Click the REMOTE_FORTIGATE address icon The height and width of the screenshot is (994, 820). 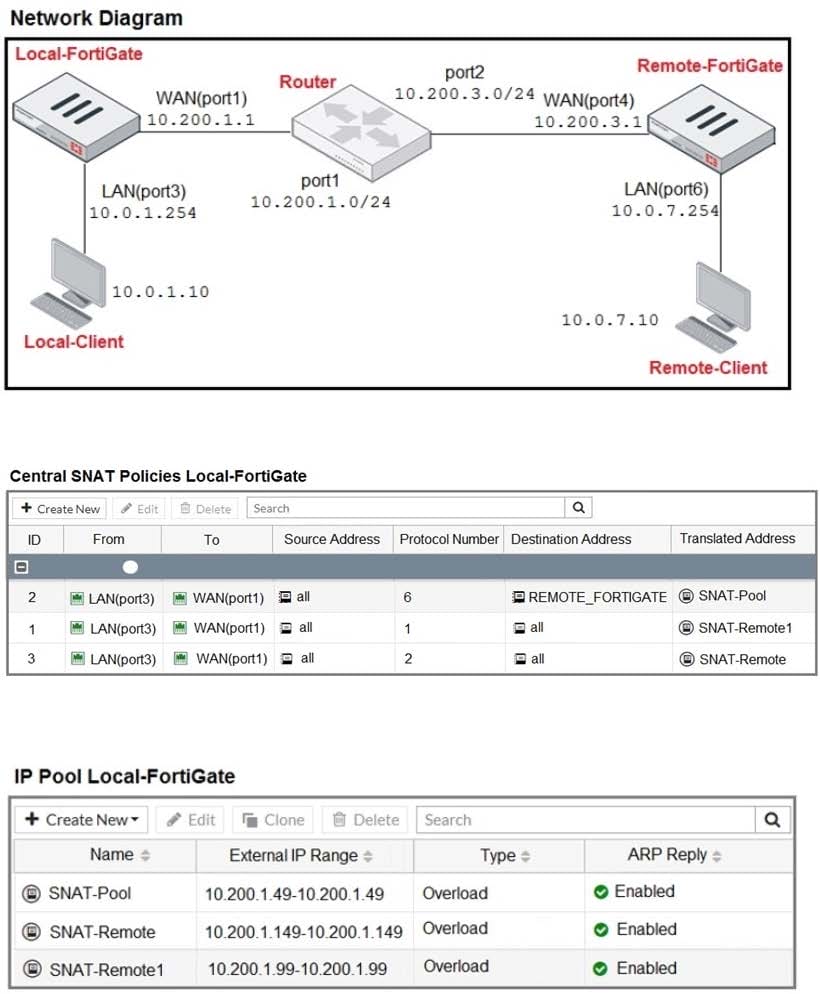518,597
